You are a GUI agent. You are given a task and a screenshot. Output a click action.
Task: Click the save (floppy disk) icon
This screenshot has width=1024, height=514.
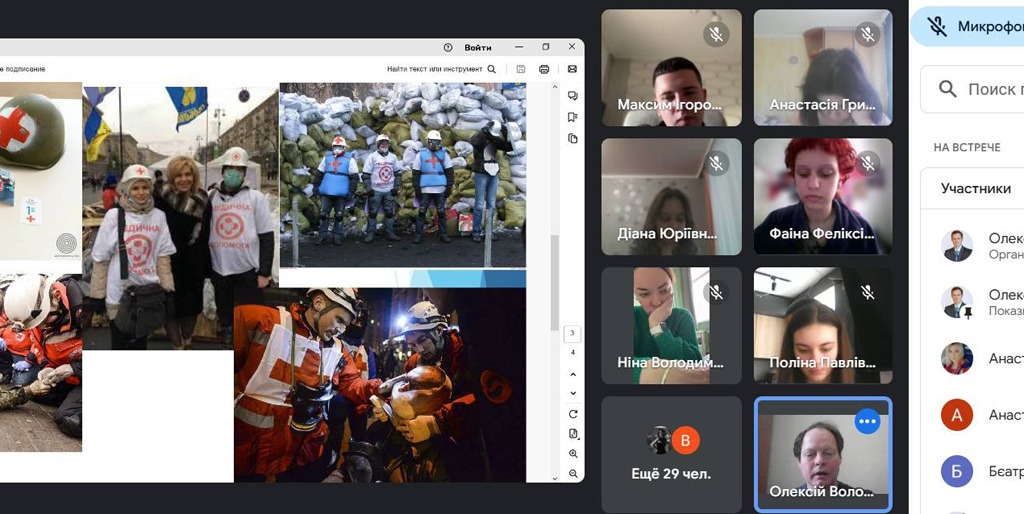tap(521, 69)
